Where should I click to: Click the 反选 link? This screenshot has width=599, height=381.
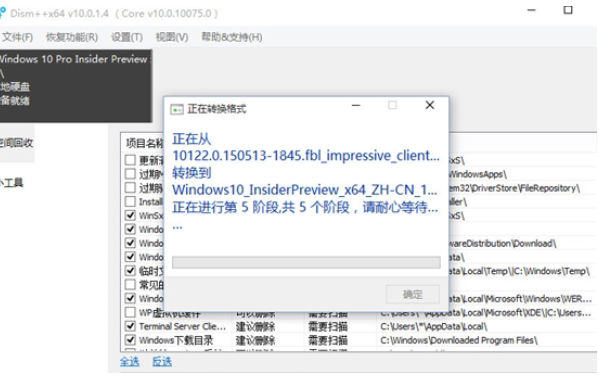pyautogui.click(x=162, y=362)
